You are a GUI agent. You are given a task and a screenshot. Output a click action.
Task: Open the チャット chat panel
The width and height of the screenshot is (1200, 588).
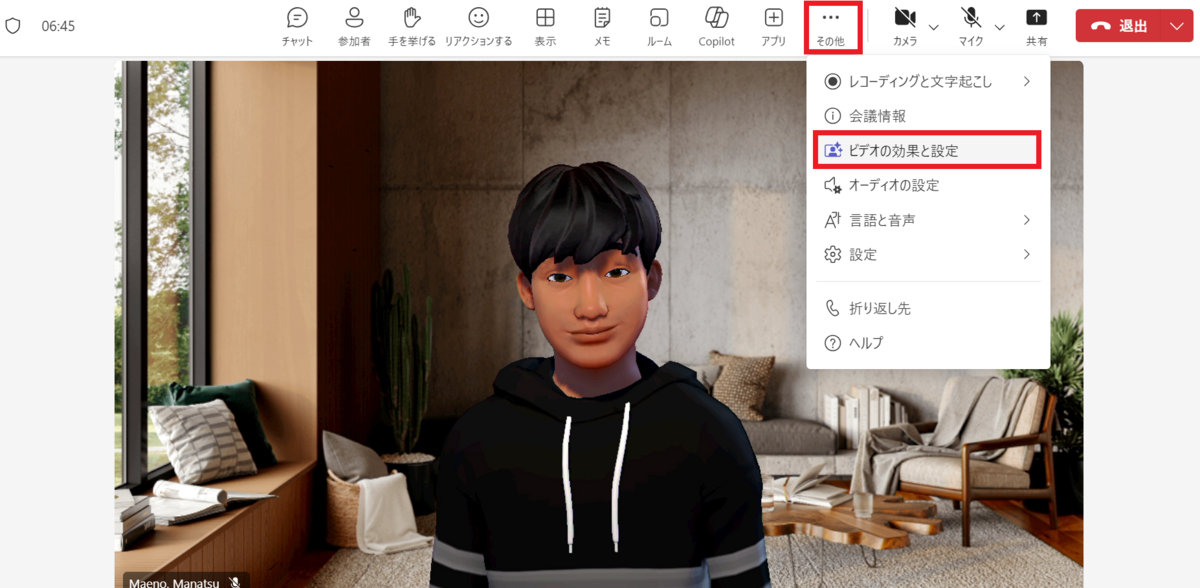[297, 27]
